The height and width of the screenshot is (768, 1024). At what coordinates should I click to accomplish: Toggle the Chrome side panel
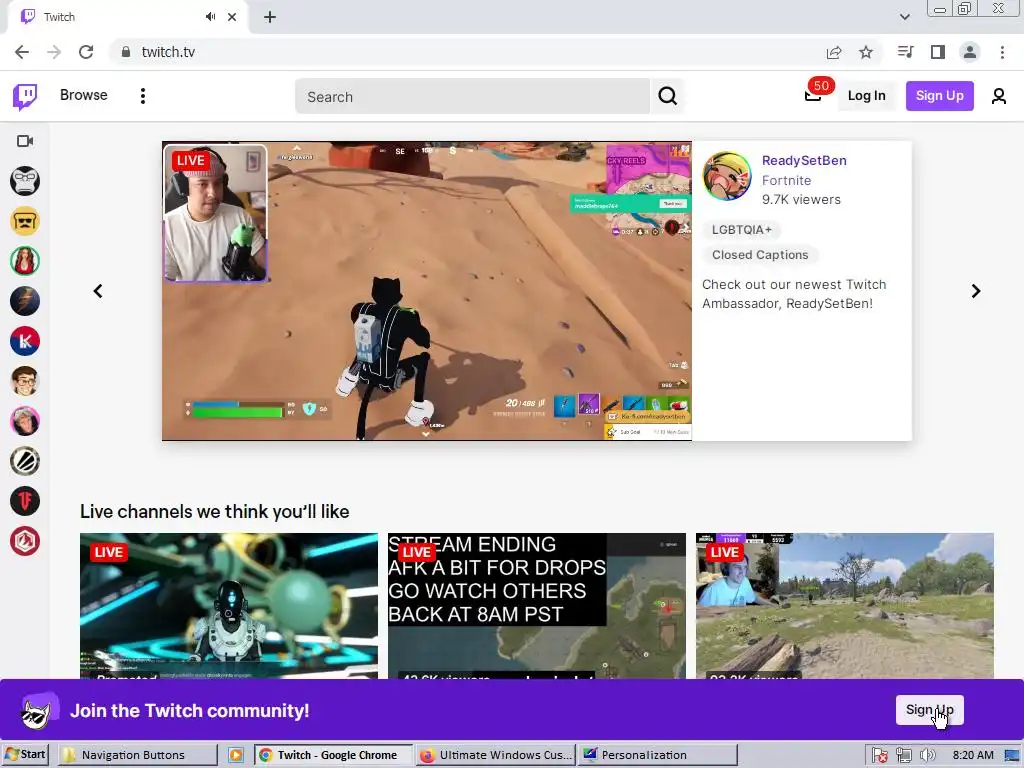click(938, 52)
